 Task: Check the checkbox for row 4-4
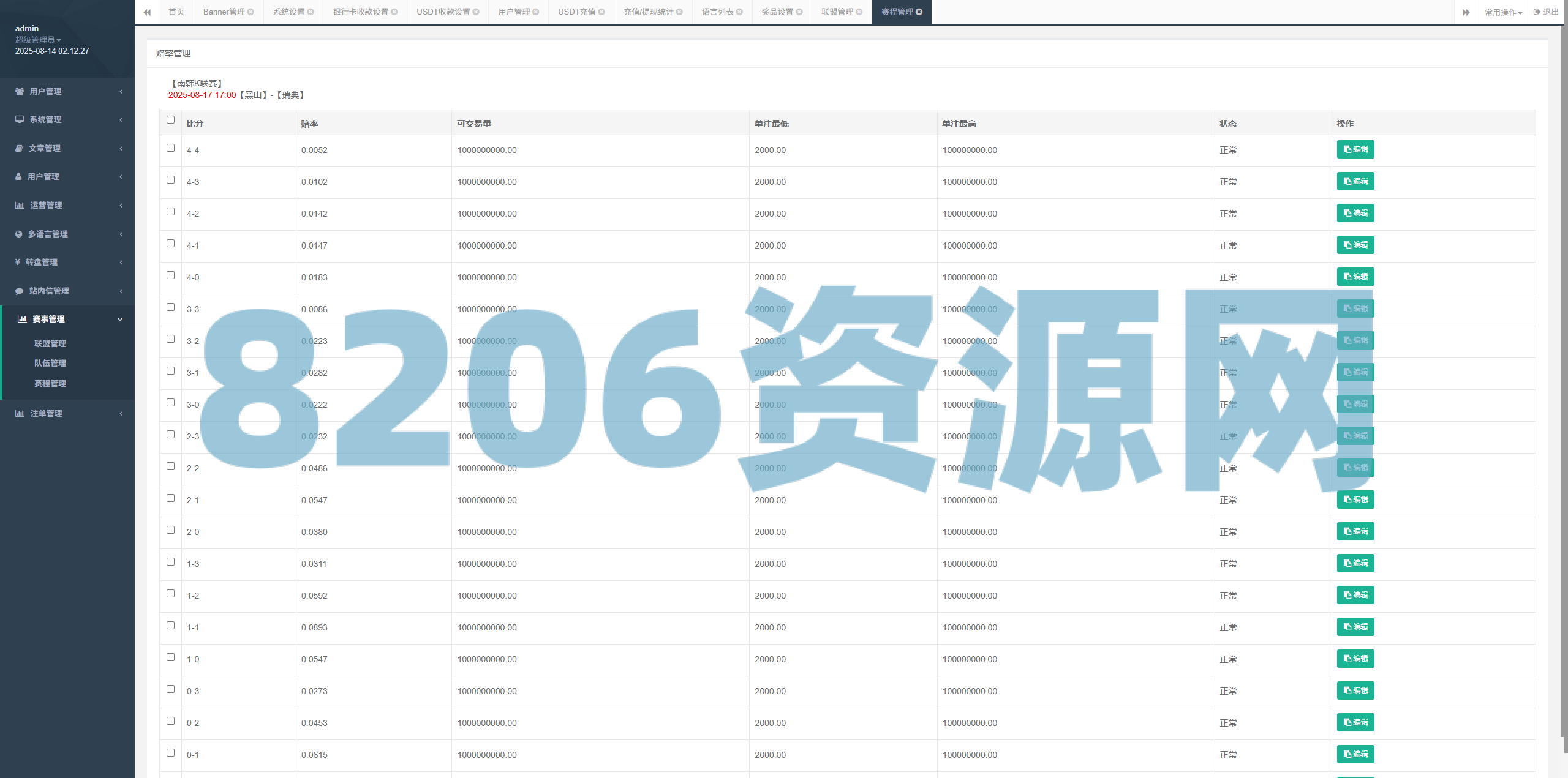170,148
